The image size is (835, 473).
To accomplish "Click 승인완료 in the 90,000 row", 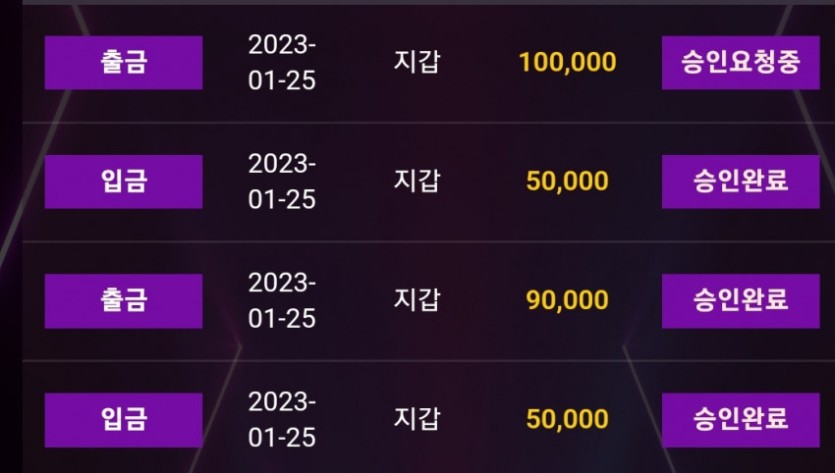I will point(741,301).
